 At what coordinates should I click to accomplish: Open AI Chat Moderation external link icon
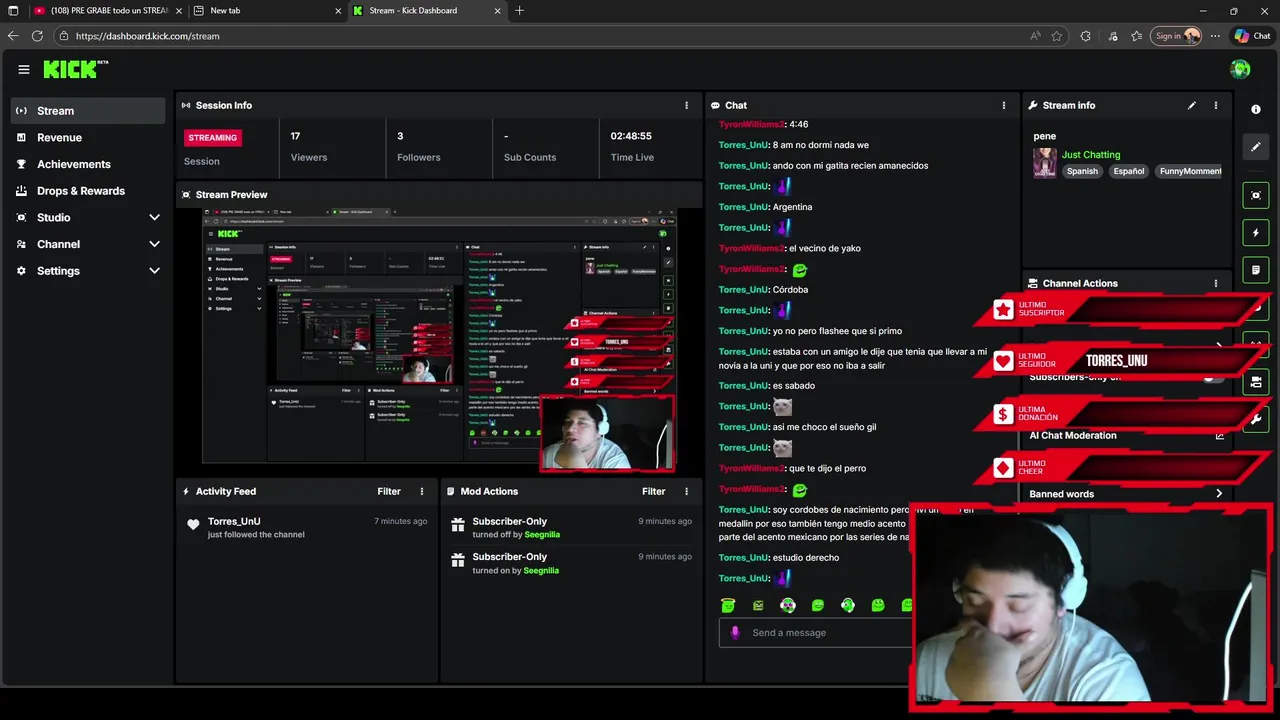(1219, 435)
